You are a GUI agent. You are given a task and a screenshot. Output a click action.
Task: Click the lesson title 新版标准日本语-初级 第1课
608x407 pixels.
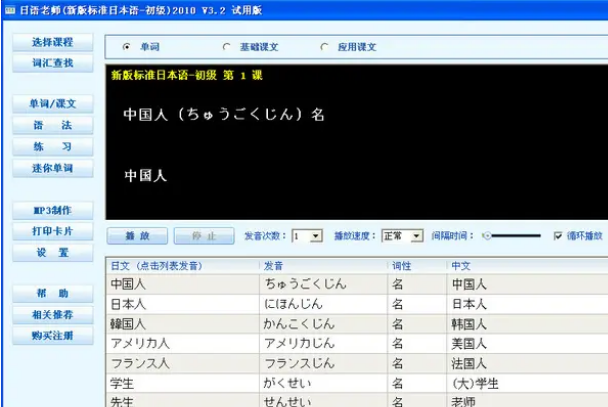(187, 75)
